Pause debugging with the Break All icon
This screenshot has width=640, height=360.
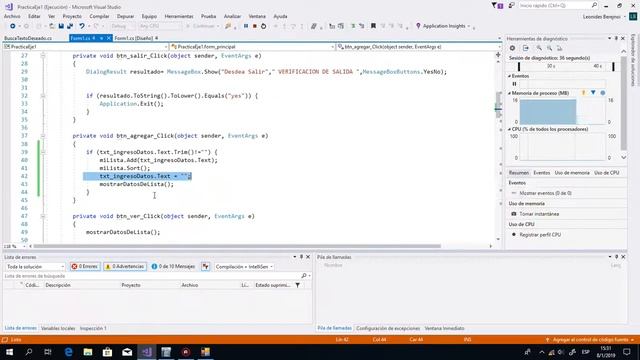[246, 26]
